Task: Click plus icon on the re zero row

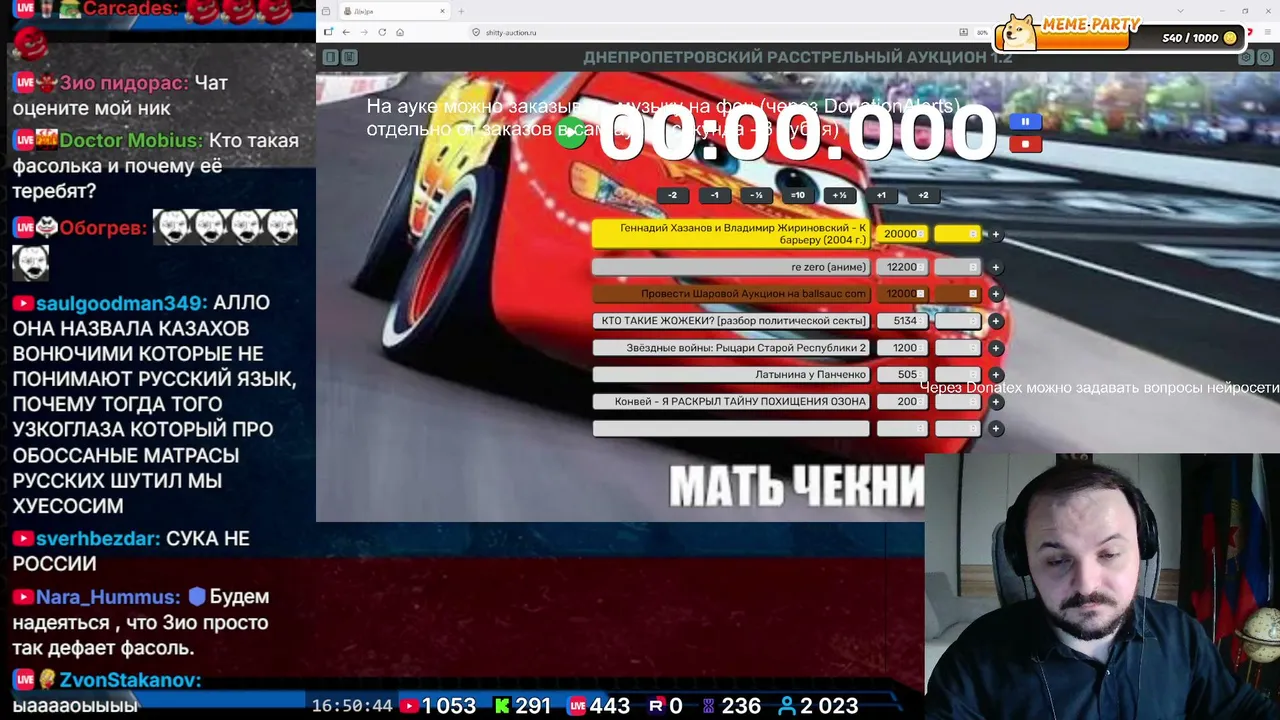Action: 995,267
